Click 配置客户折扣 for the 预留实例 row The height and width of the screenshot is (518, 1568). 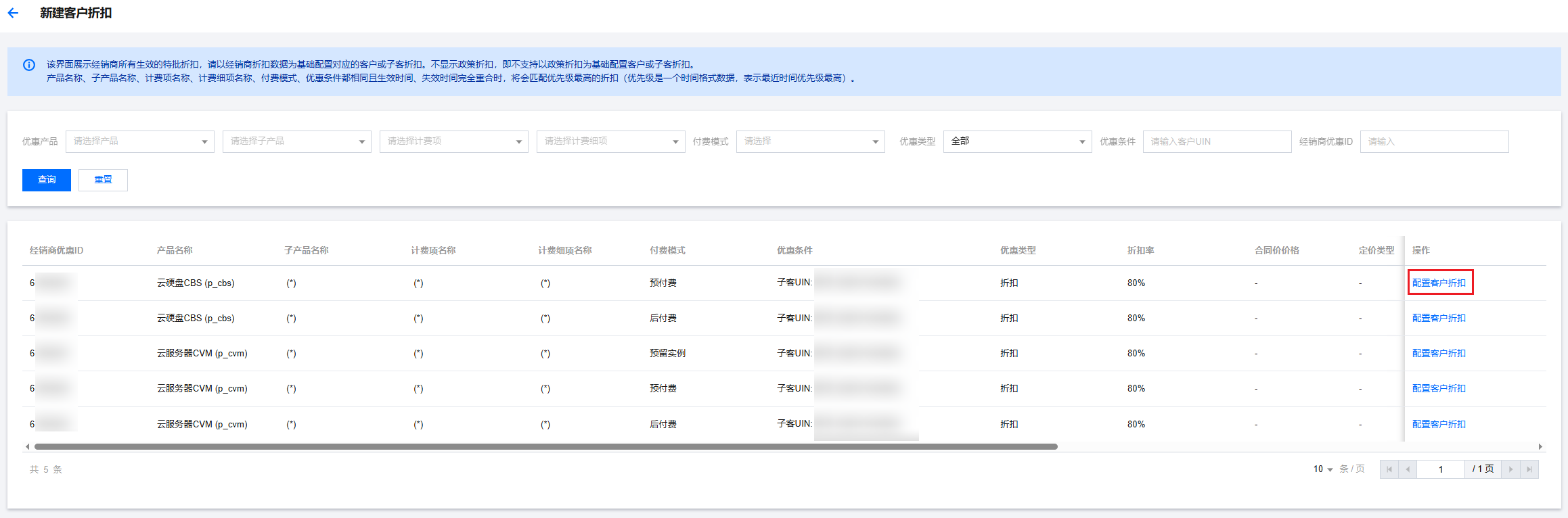tap(1439, 353)
